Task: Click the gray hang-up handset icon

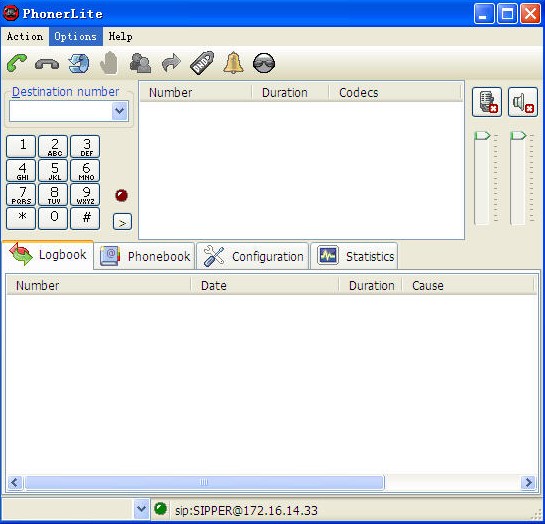Action: click(47, 64)
